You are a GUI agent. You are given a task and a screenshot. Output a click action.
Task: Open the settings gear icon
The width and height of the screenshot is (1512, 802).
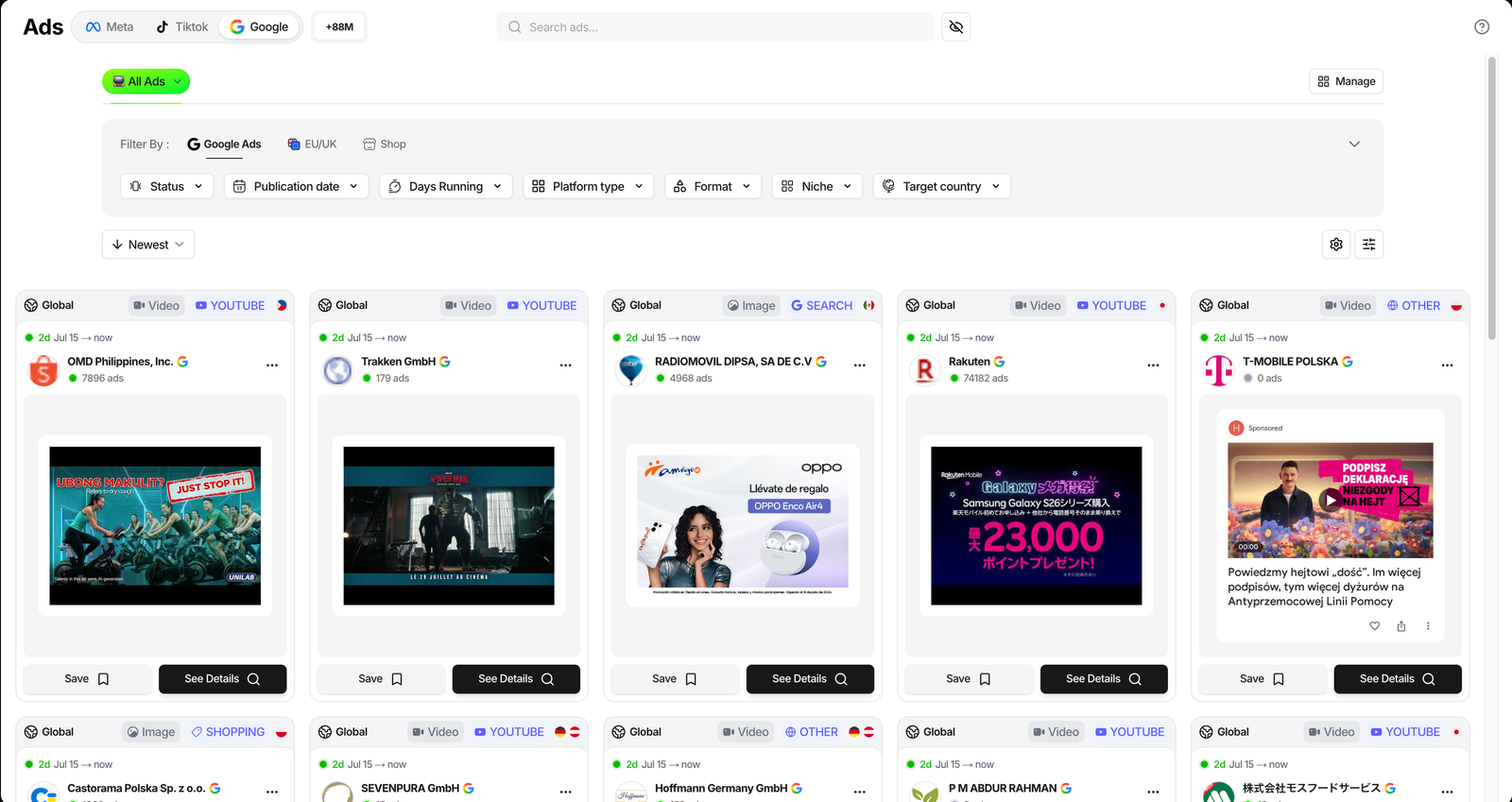click(1336, 245)
